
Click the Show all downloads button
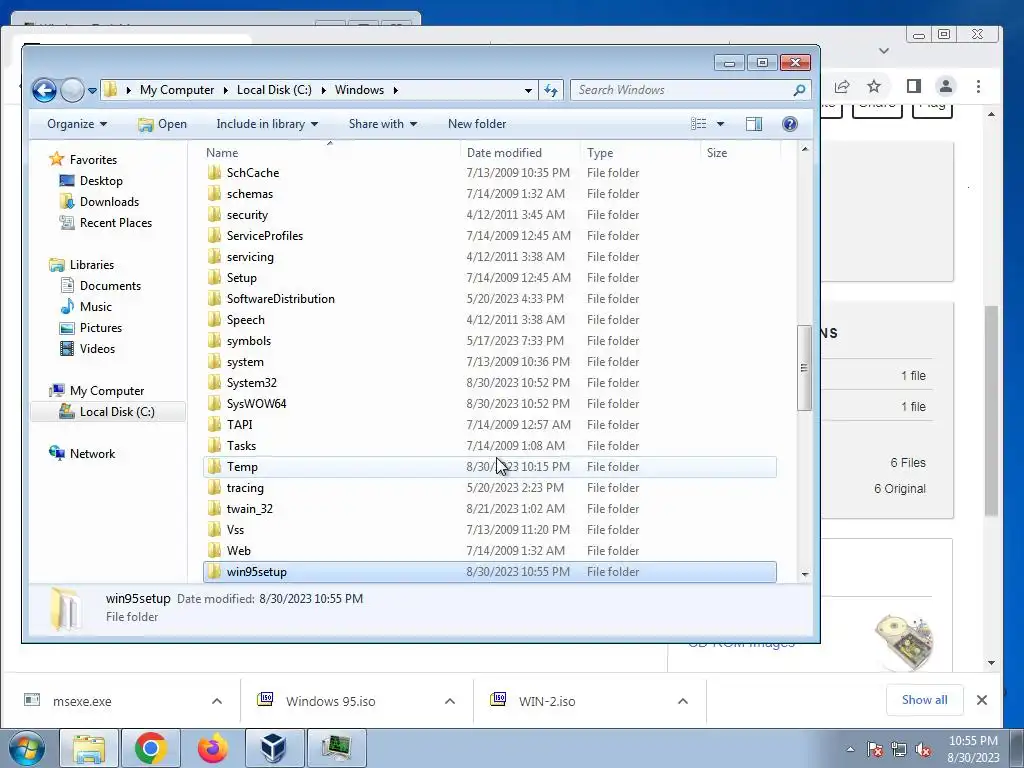pos(924,700)
